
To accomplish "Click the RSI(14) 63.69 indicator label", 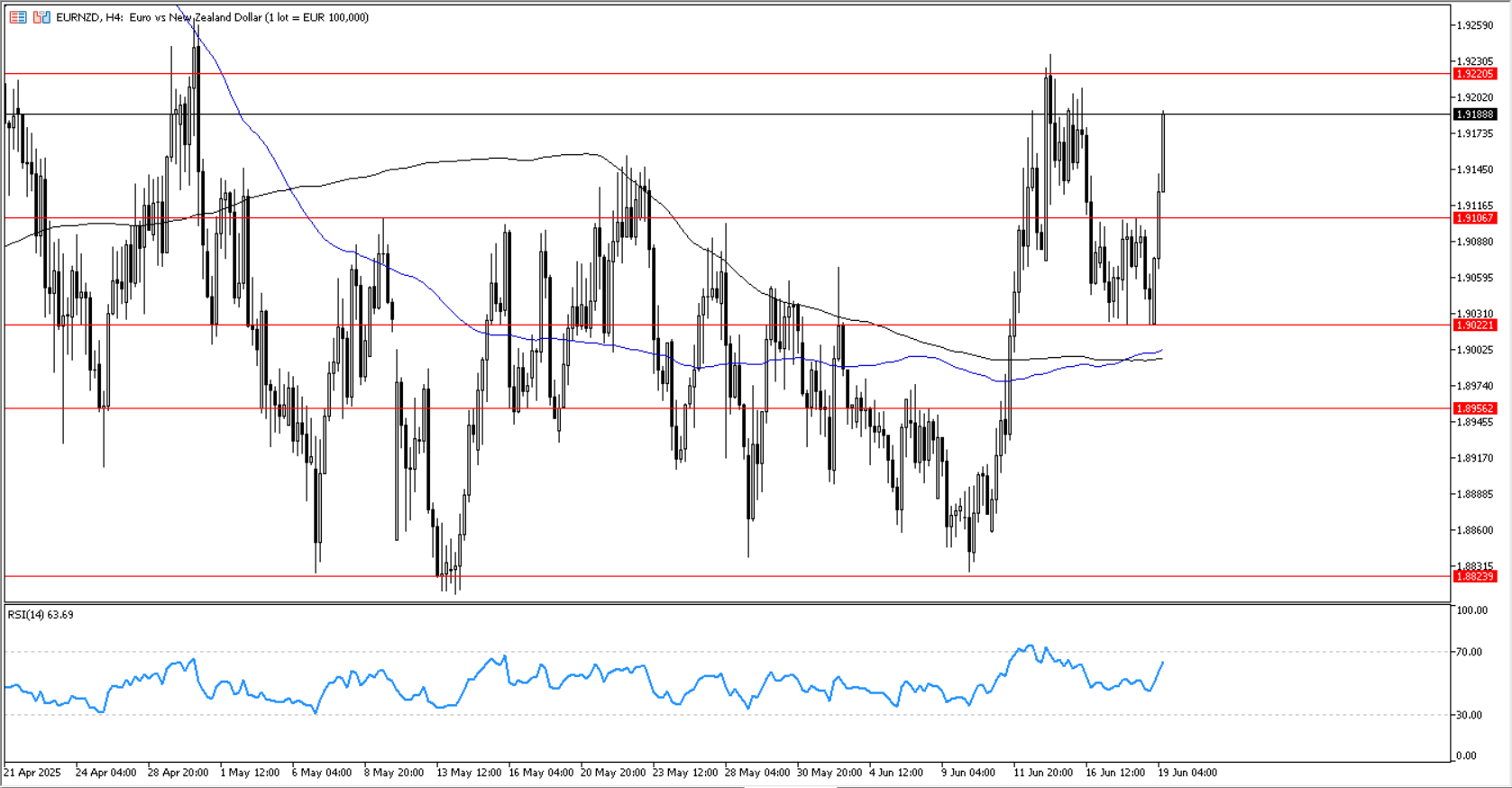I will coord(41,615).
